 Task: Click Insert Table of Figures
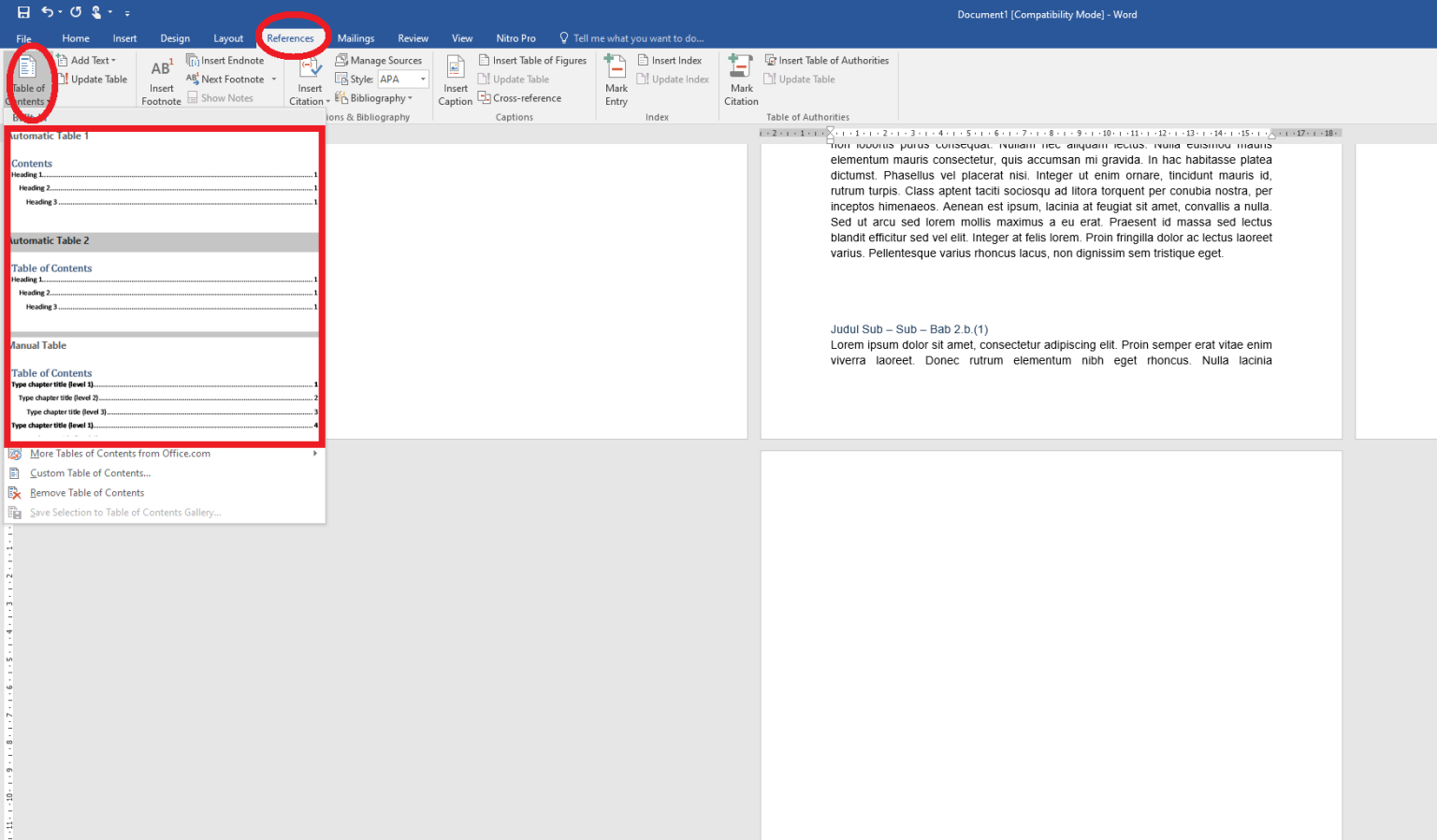point(532,61)
